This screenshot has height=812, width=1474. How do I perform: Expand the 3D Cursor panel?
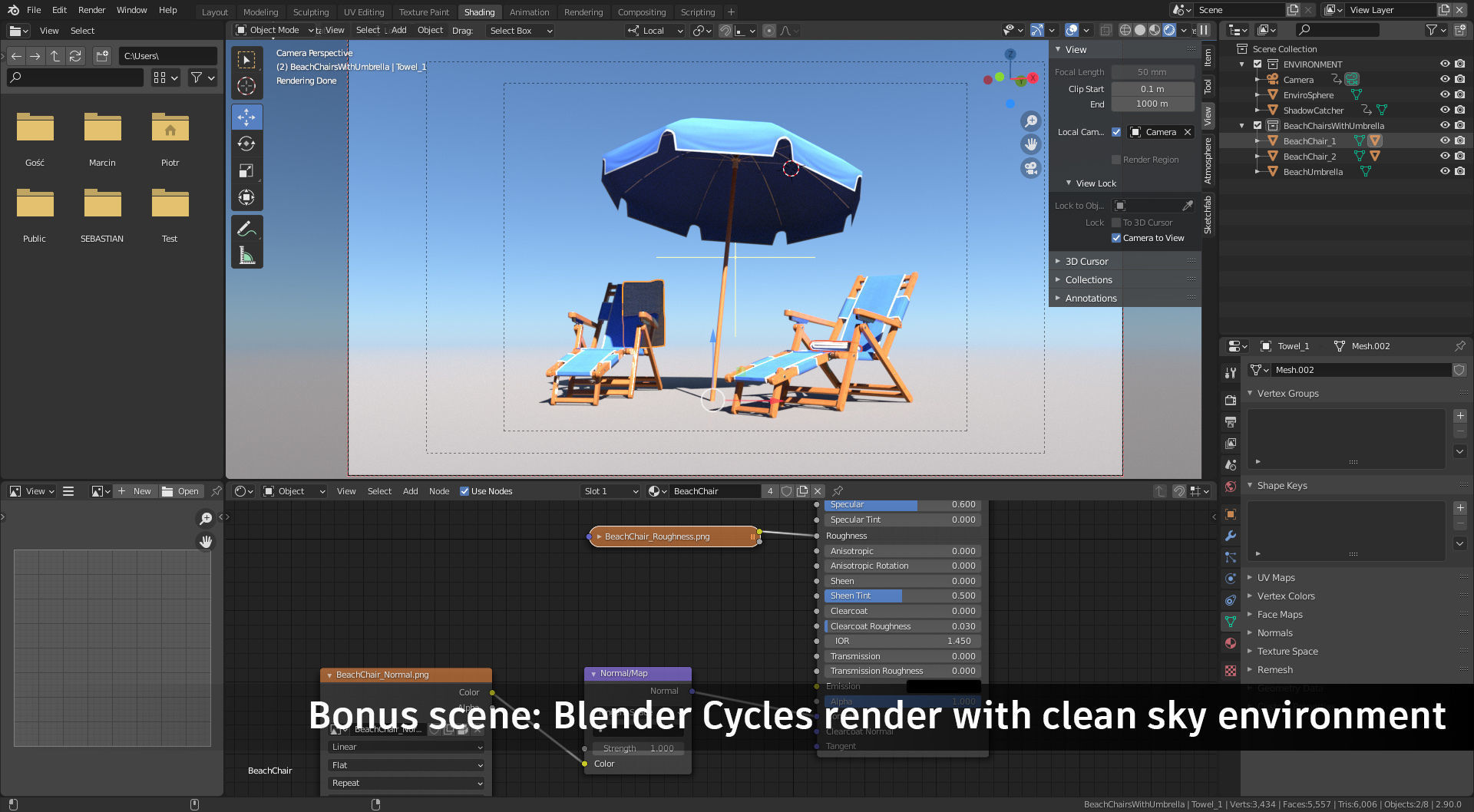pos(1086,262)
